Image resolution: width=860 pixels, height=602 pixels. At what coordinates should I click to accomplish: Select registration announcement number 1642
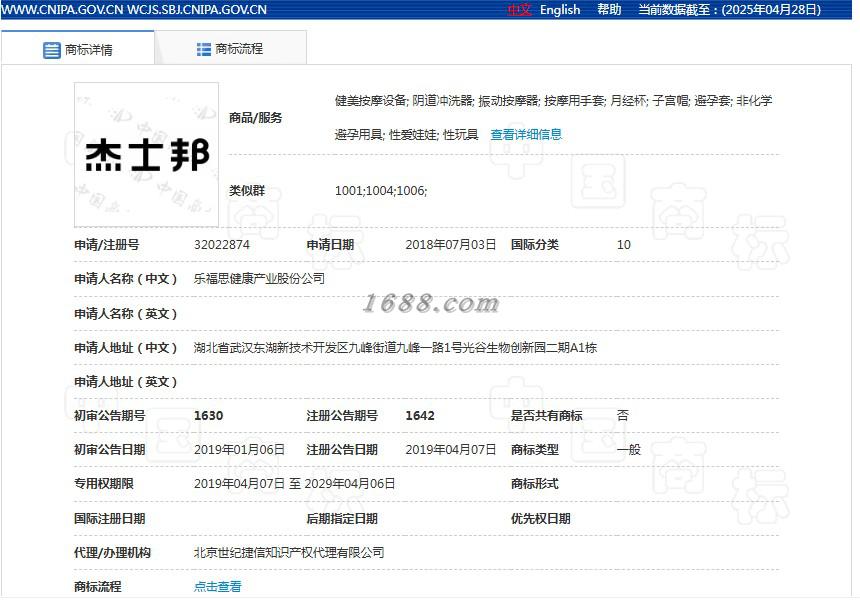(x=420, y=416)
